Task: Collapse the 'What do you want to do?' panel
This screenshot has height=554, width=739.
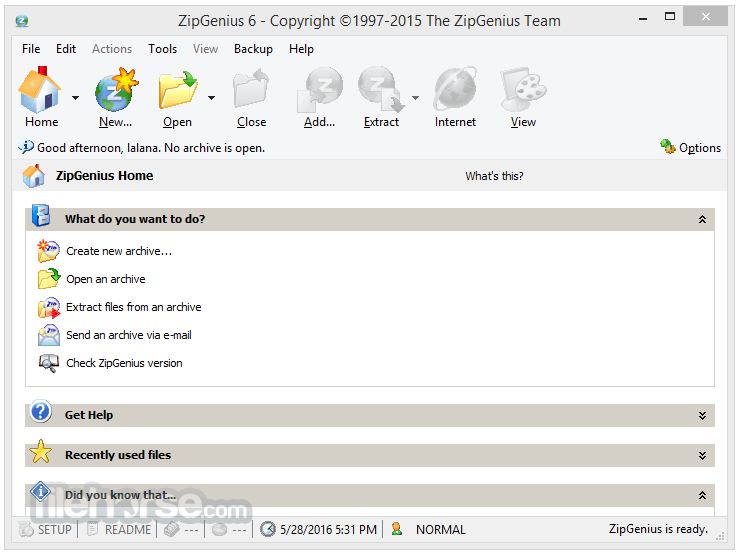Action: (x=702, y=219)
